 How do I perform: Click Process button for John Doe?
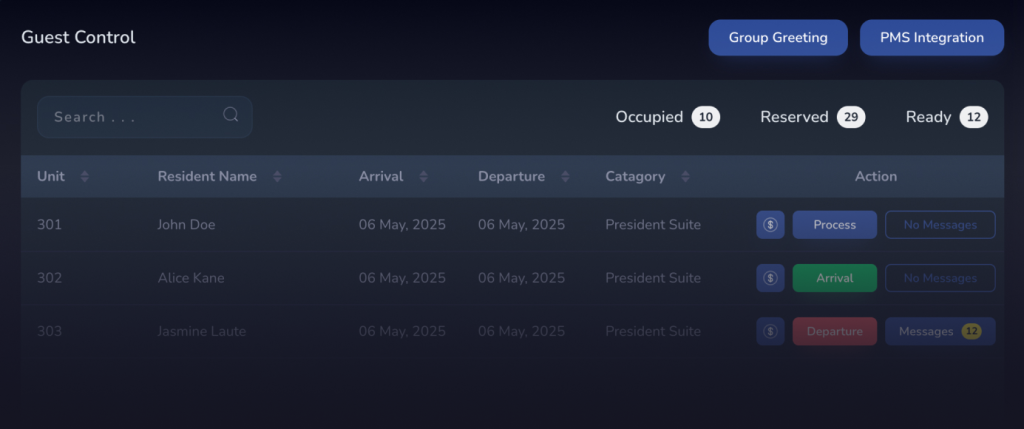coord(835,225)
